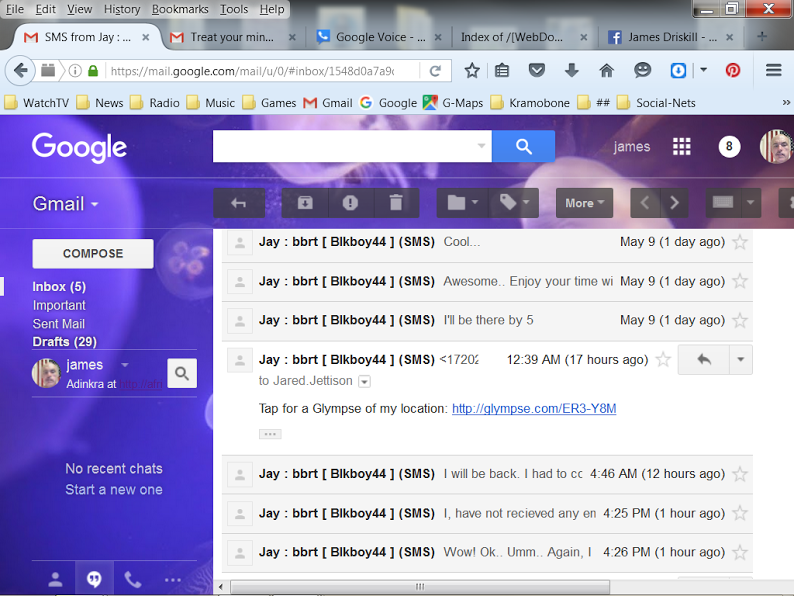Open the Kramobone bookmarks folder
The image size is (794, 596).
(x=530, y=103)
